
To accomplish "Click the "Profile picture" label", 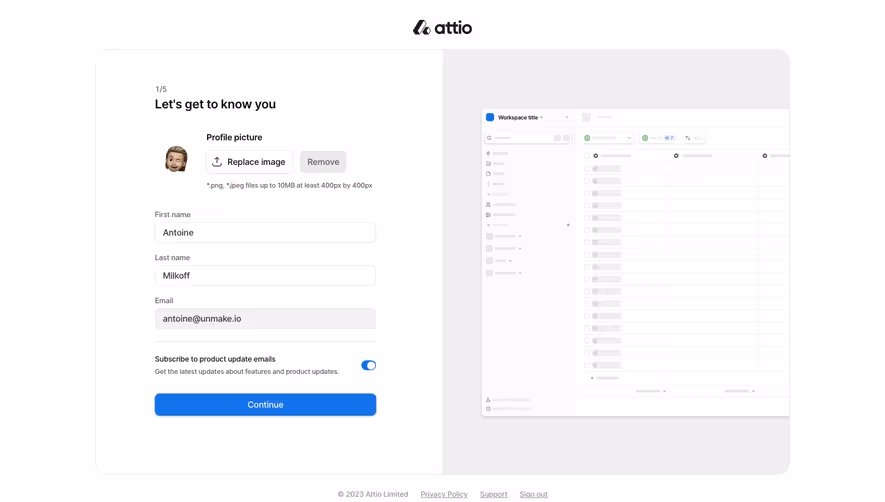I will pos(234,137).
